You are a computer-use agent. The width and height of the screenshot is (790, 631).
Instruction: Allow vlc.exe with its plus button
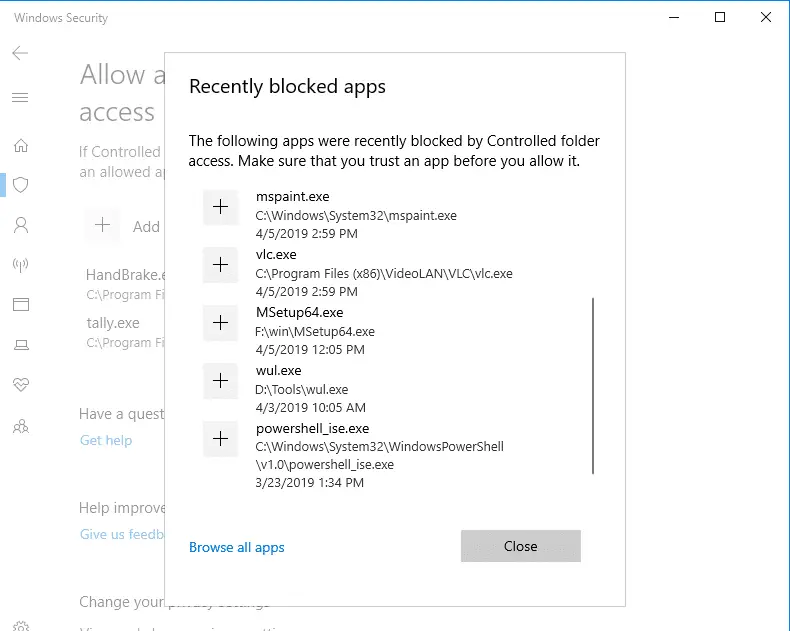220,265
